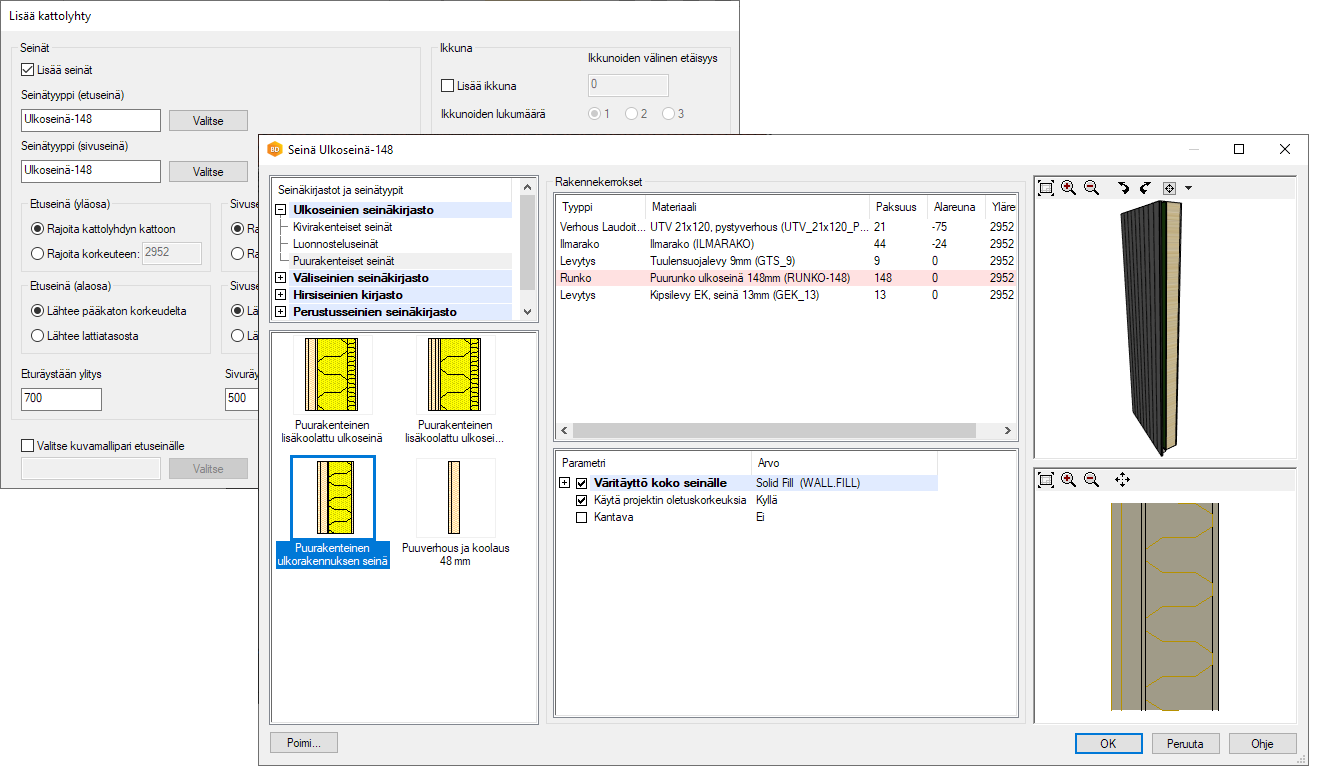Select Kivirakenteiset seinät in the tree

click(342, 227)
